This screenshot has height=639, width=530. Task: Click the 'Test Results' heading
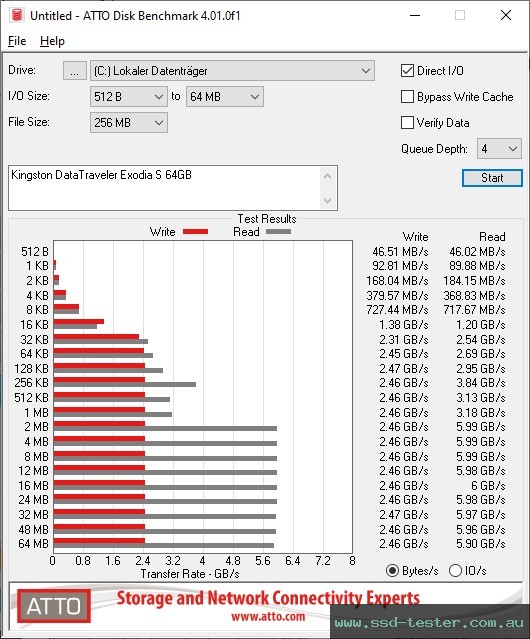coord(267,219)
